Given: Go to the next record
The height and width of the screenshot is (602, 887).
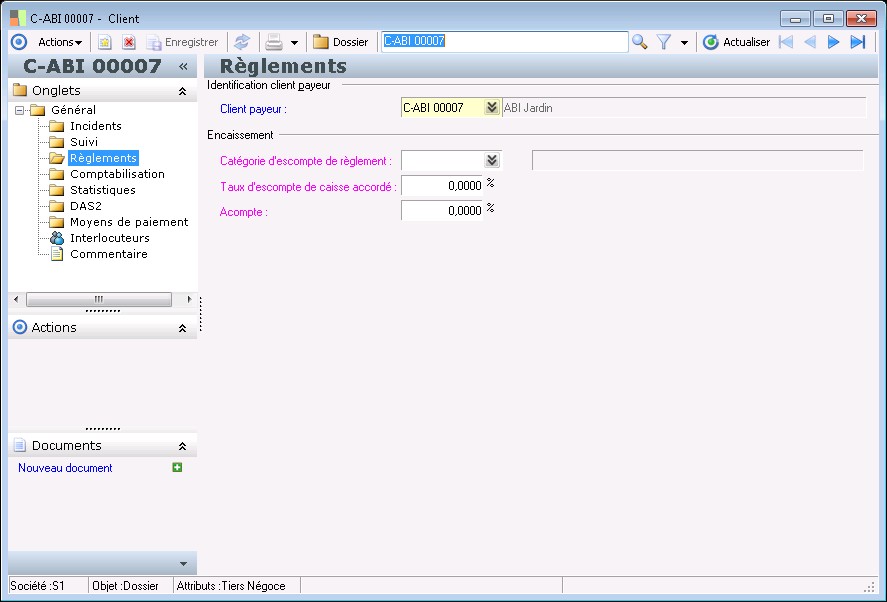Looking at the screenshot, I should tap(833, 42).
